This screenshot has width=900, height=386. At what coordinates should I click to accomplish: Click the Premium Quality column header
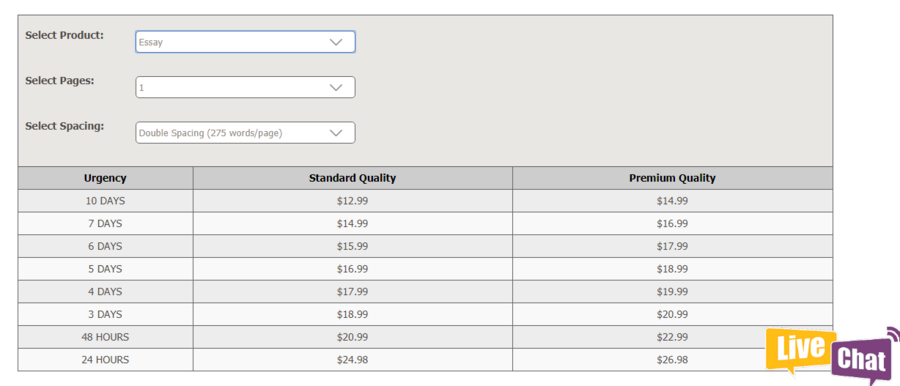coord(672,178)
